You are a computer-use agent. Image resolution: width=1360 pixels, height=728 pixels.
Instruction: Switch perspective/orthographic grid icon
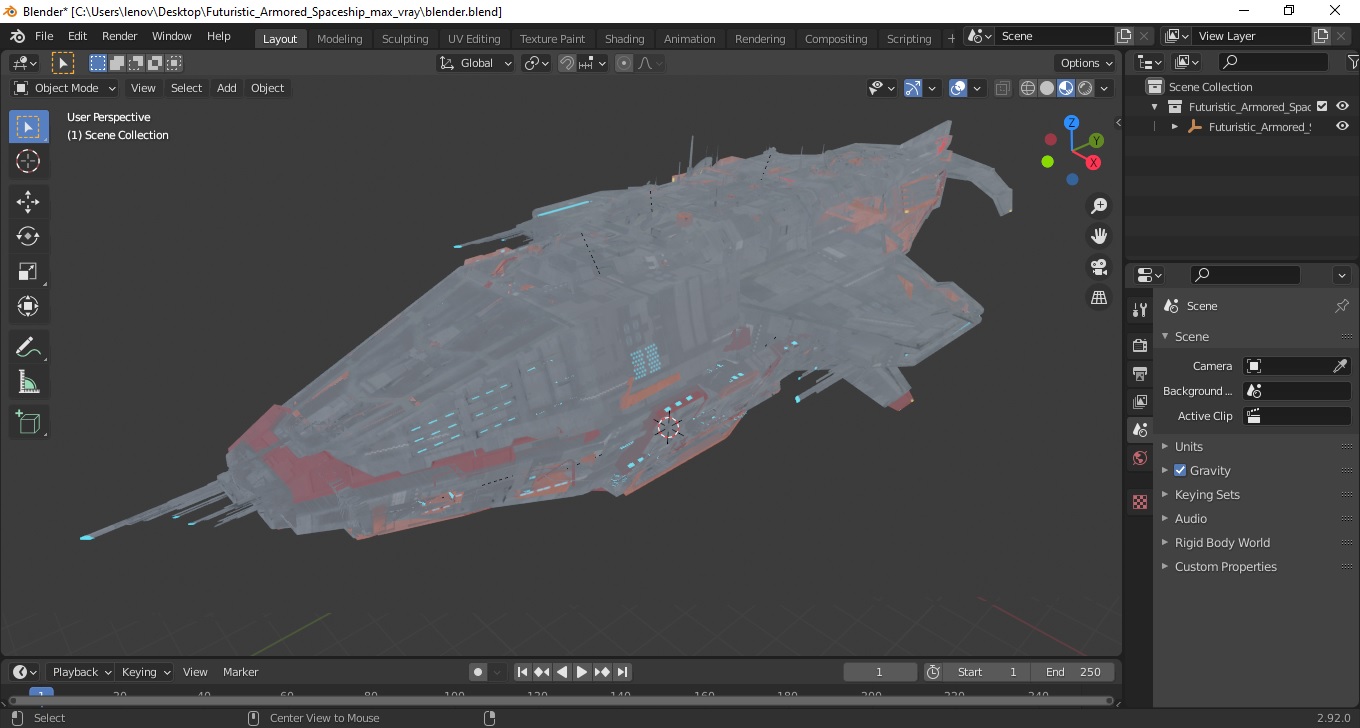coord(1099,297)
